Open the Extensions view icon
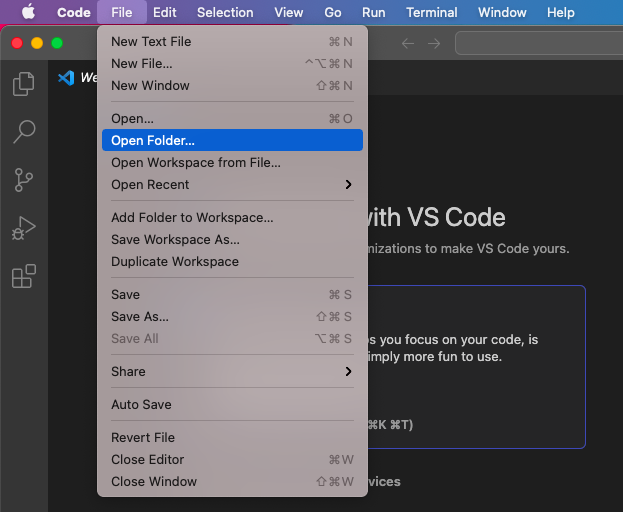The height and width of the screenshot is (512, 623). point(23,276)
